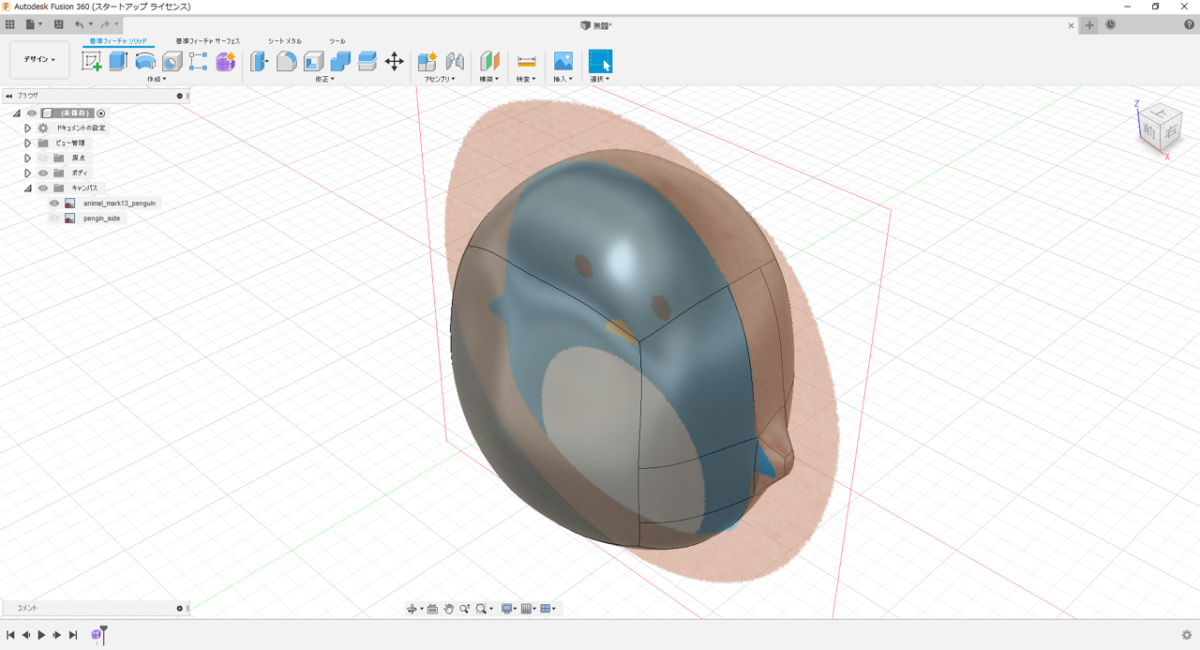
Task: Open the 作成 dropdown menu
Action: coord(156,78)
